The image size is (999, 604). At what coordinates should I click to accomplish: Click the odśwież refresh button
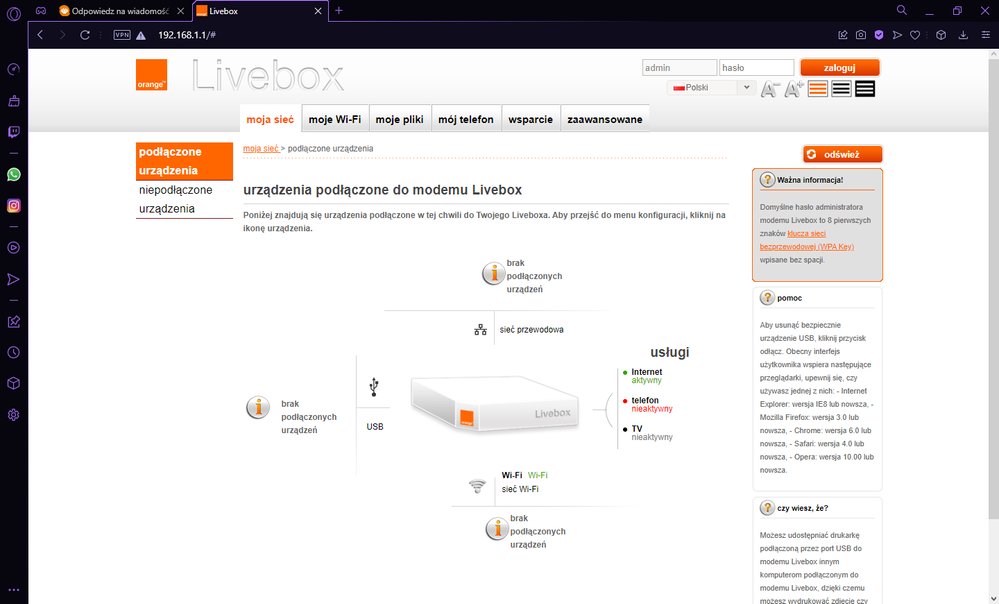tap(842, 154)
